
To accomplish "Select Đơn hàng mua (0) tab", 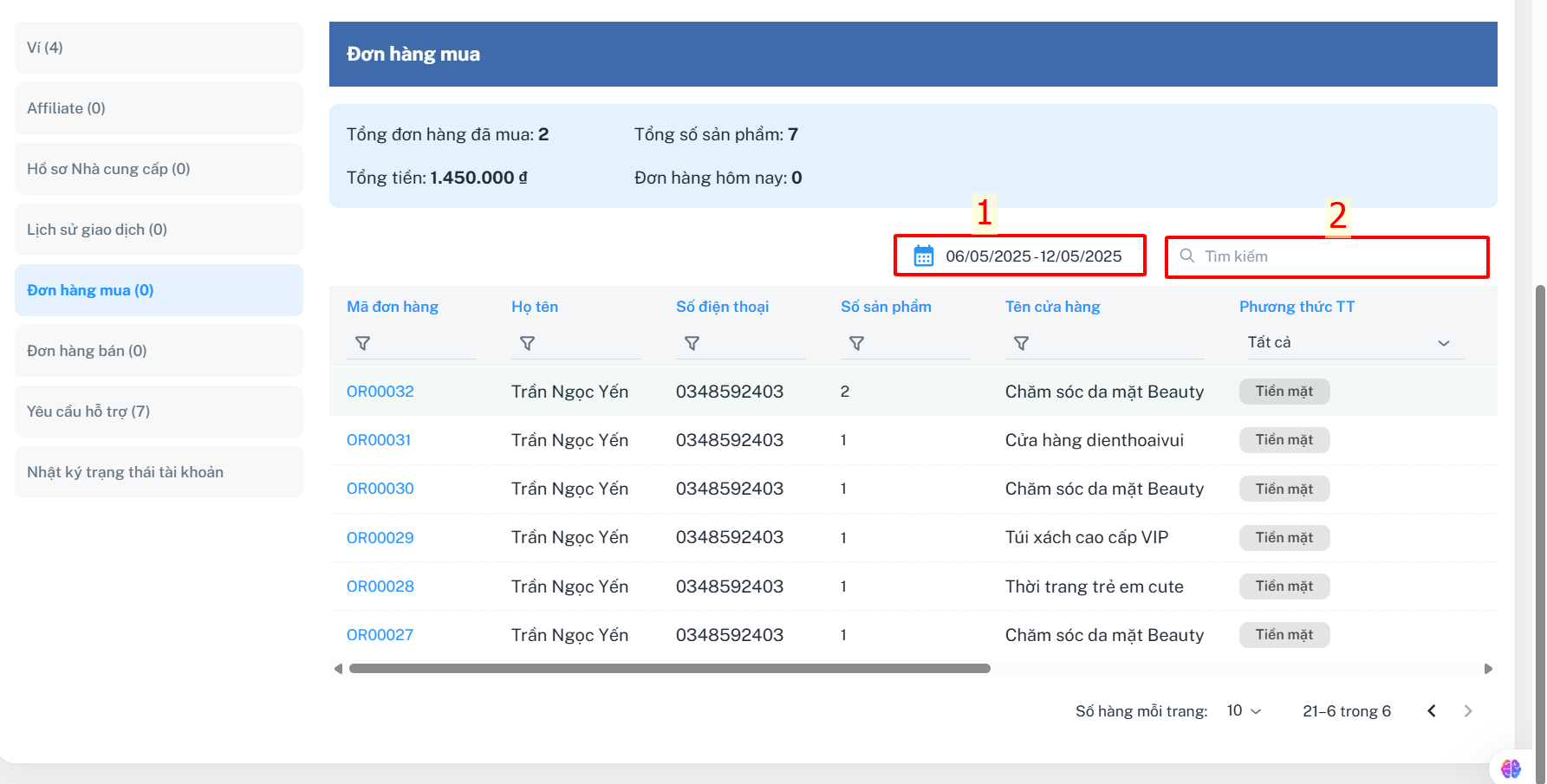I will [x=159, y=290].
